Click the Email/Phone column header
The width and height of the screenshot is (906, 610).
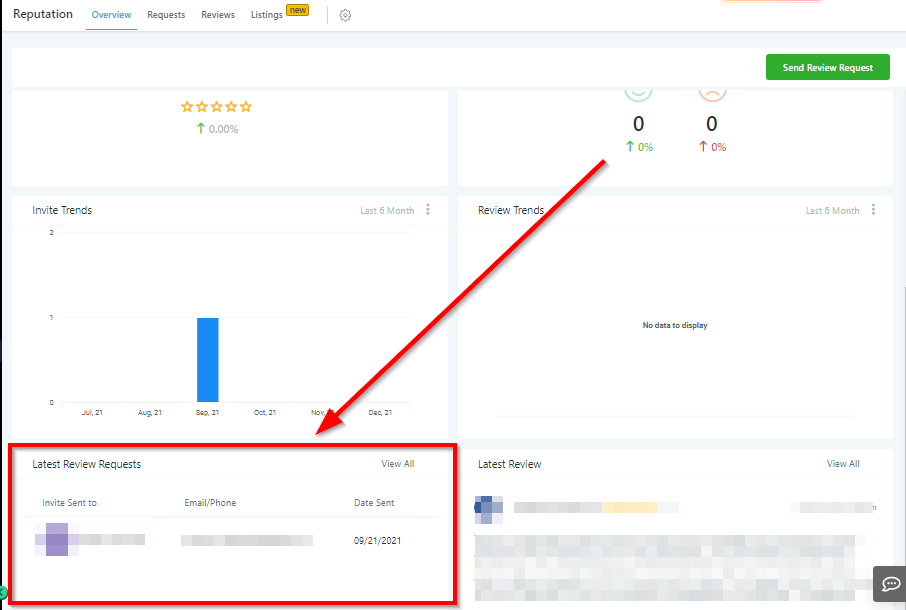click(210, 503)
